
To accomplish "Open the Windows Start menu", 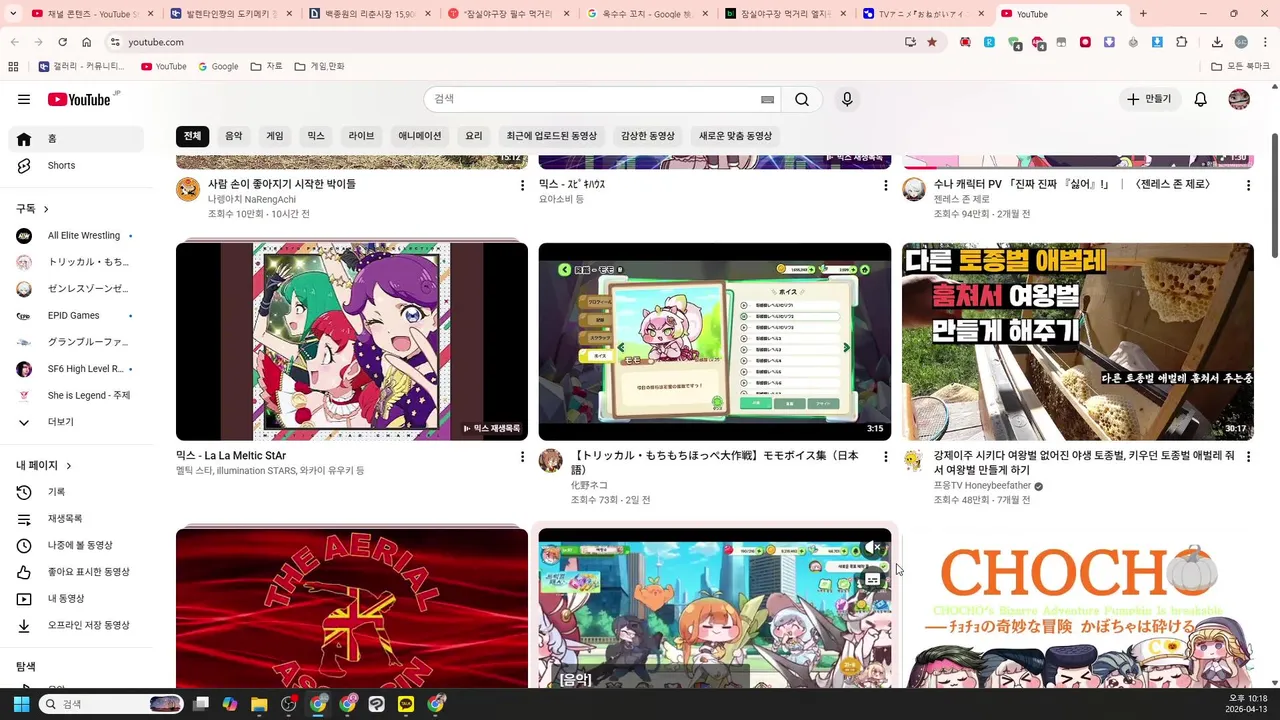I will 21,704.
